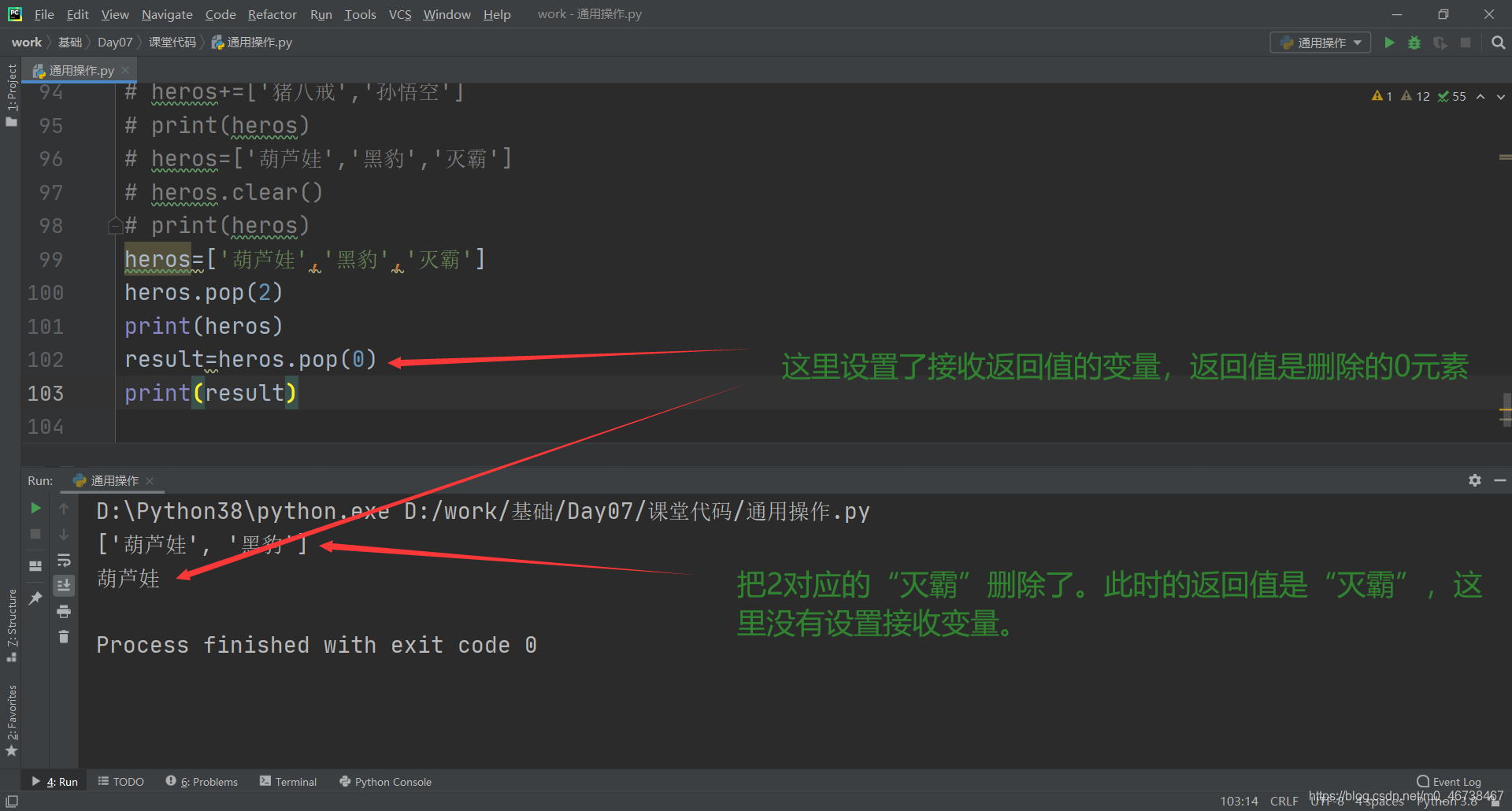Viewport: 1512px width, 811px height.
Task: Open the Tools menu
Action: [360, 14]
